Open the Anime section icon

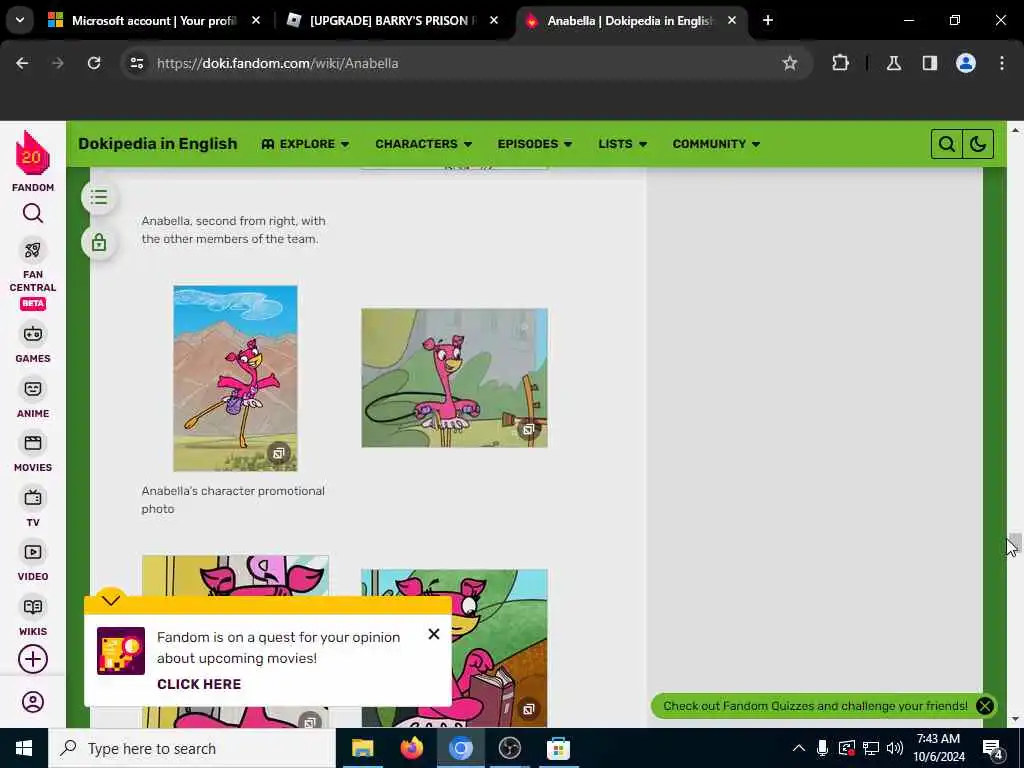(x=33, y=389)
